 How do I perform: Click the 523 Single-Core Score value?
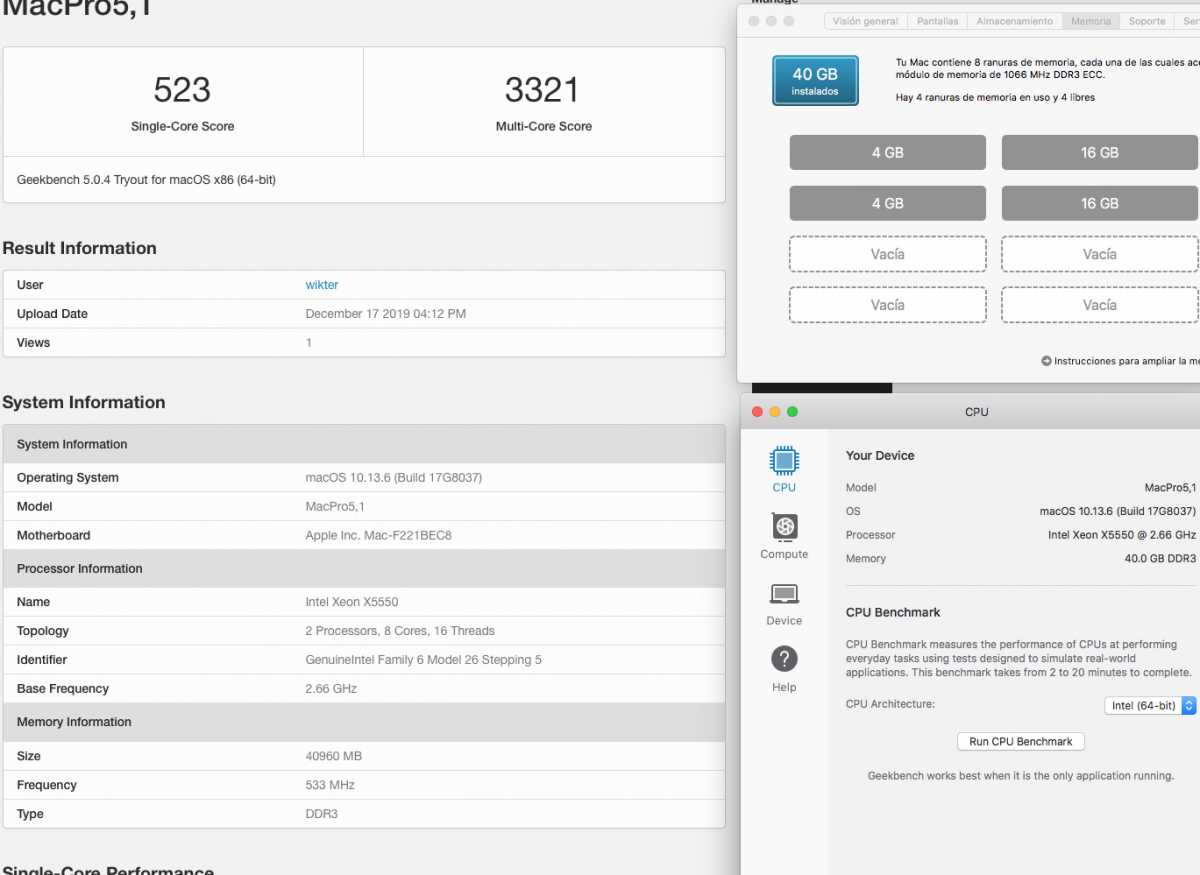pos(182,90)
